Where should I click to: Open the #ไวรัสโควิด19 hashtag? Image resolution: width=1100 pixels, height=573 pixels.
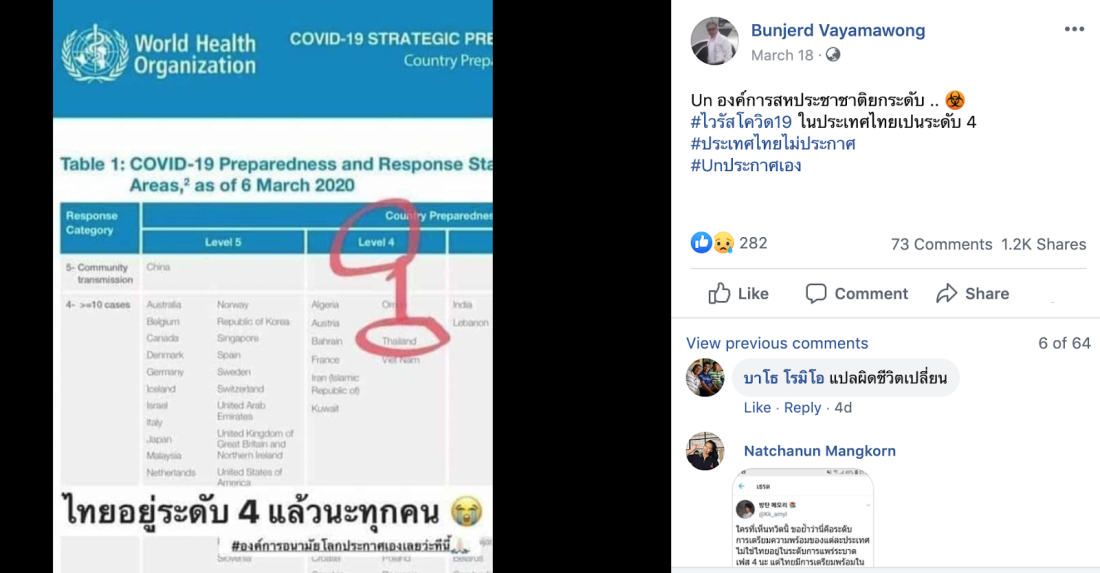coord(741,122)
